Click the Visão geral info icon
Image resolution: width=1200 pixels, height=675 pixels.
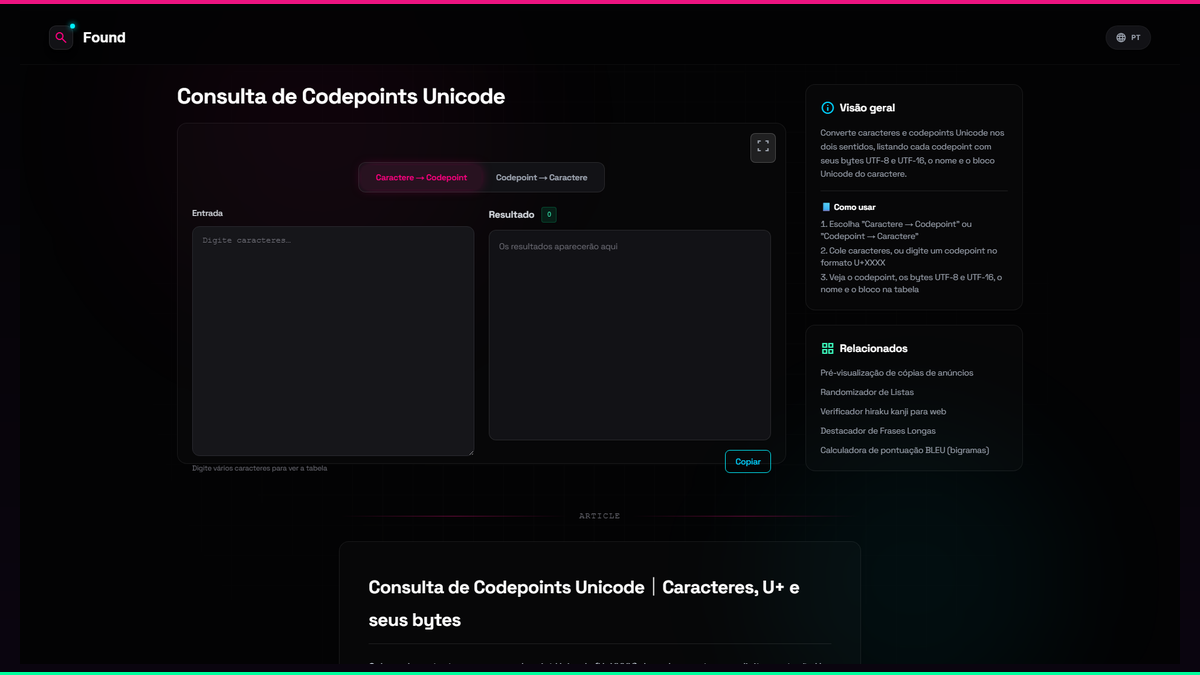827,108
